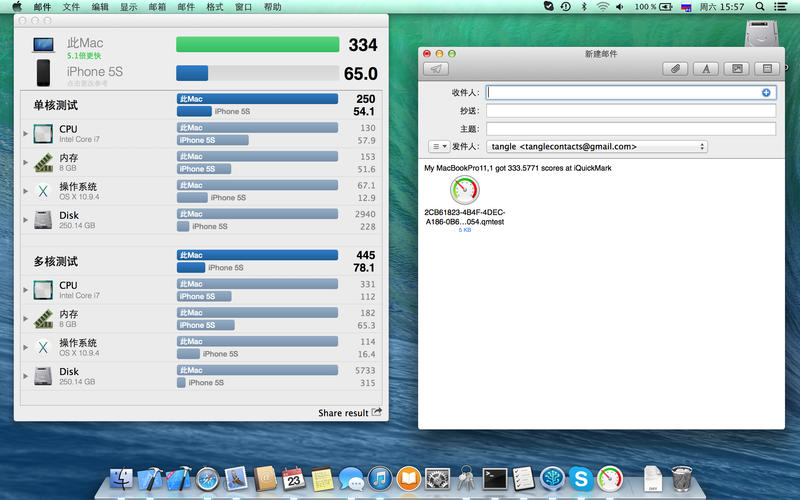Click the clock showing 周六 15:57

(x=721, y=7)
